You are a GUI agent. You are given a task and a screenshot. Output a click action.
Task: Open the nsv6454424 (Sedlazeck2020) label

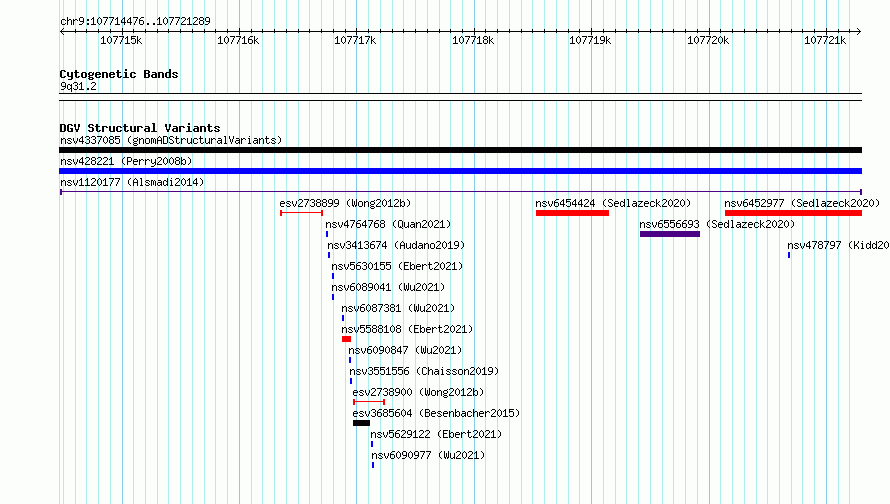(613, 203)
